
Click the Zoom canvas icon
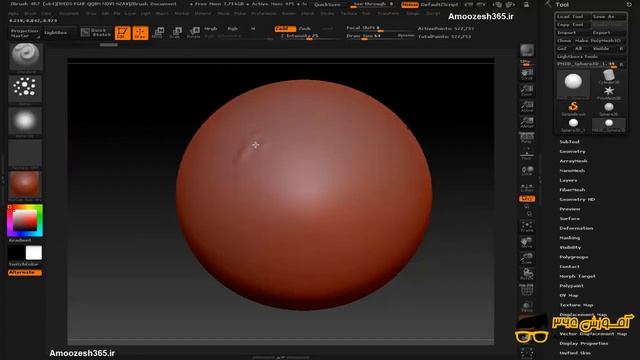[x=527, y=90]
